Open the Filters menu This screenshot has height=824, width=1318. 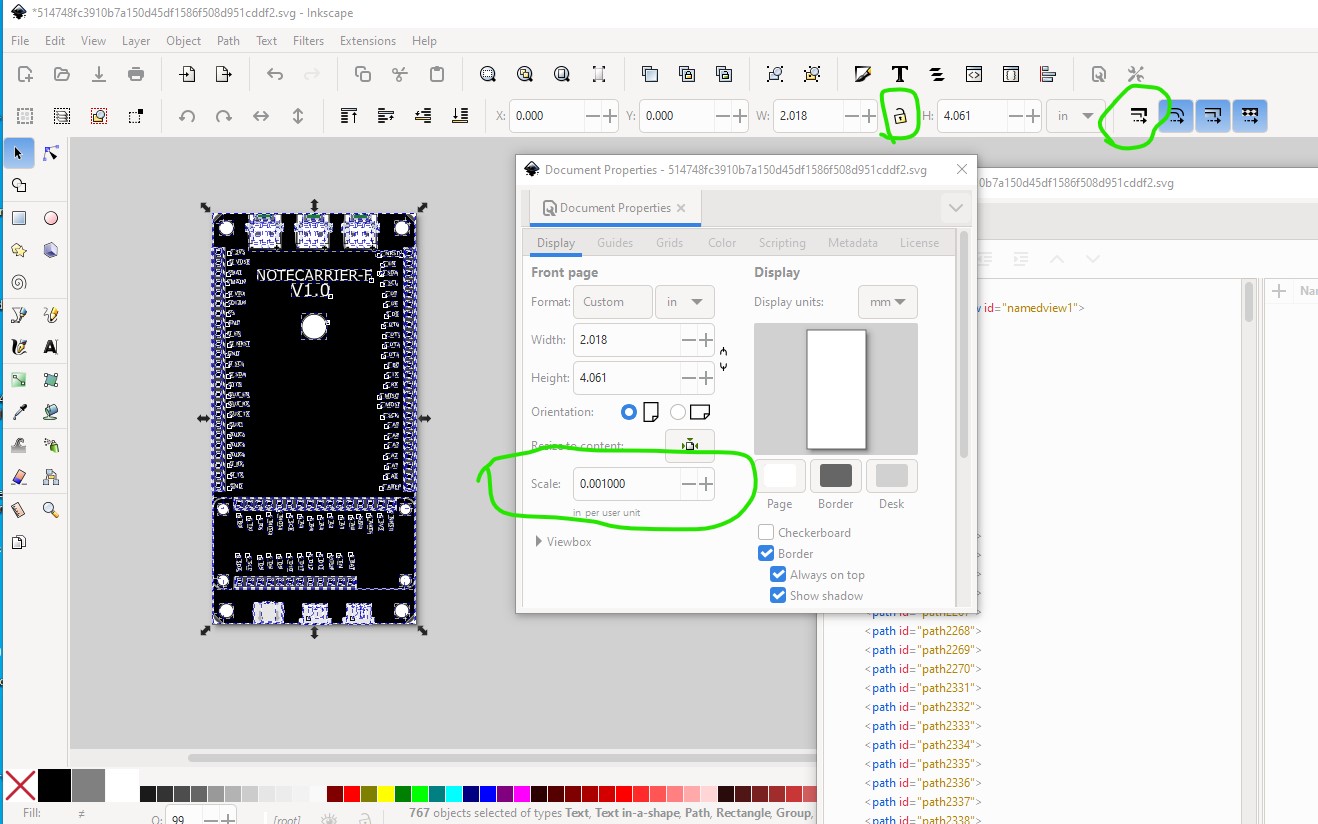coord(308,41)
